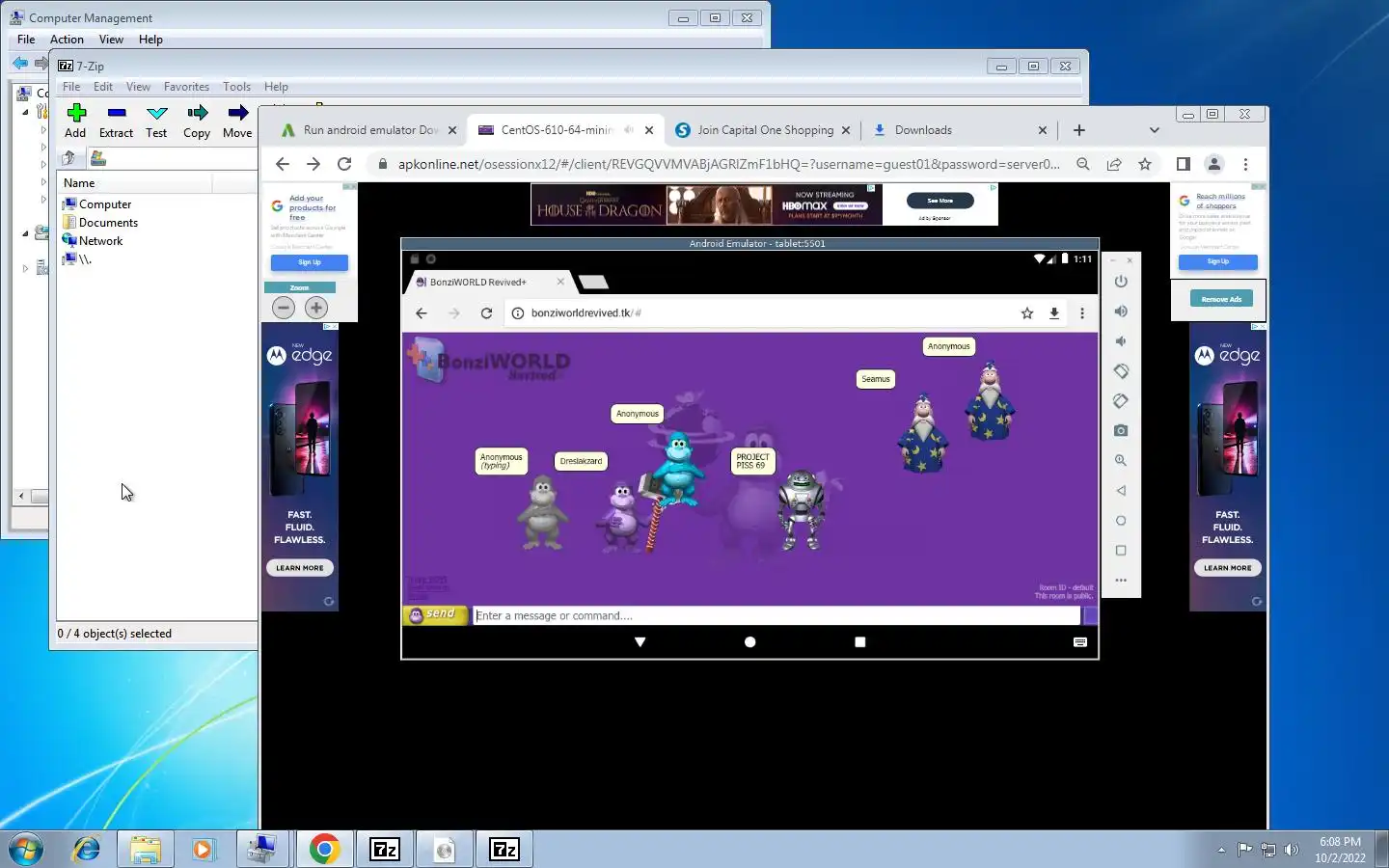This screenshot has width=1389, height=868.
Task: Click the Android browser download icon
Action: 1054,313
